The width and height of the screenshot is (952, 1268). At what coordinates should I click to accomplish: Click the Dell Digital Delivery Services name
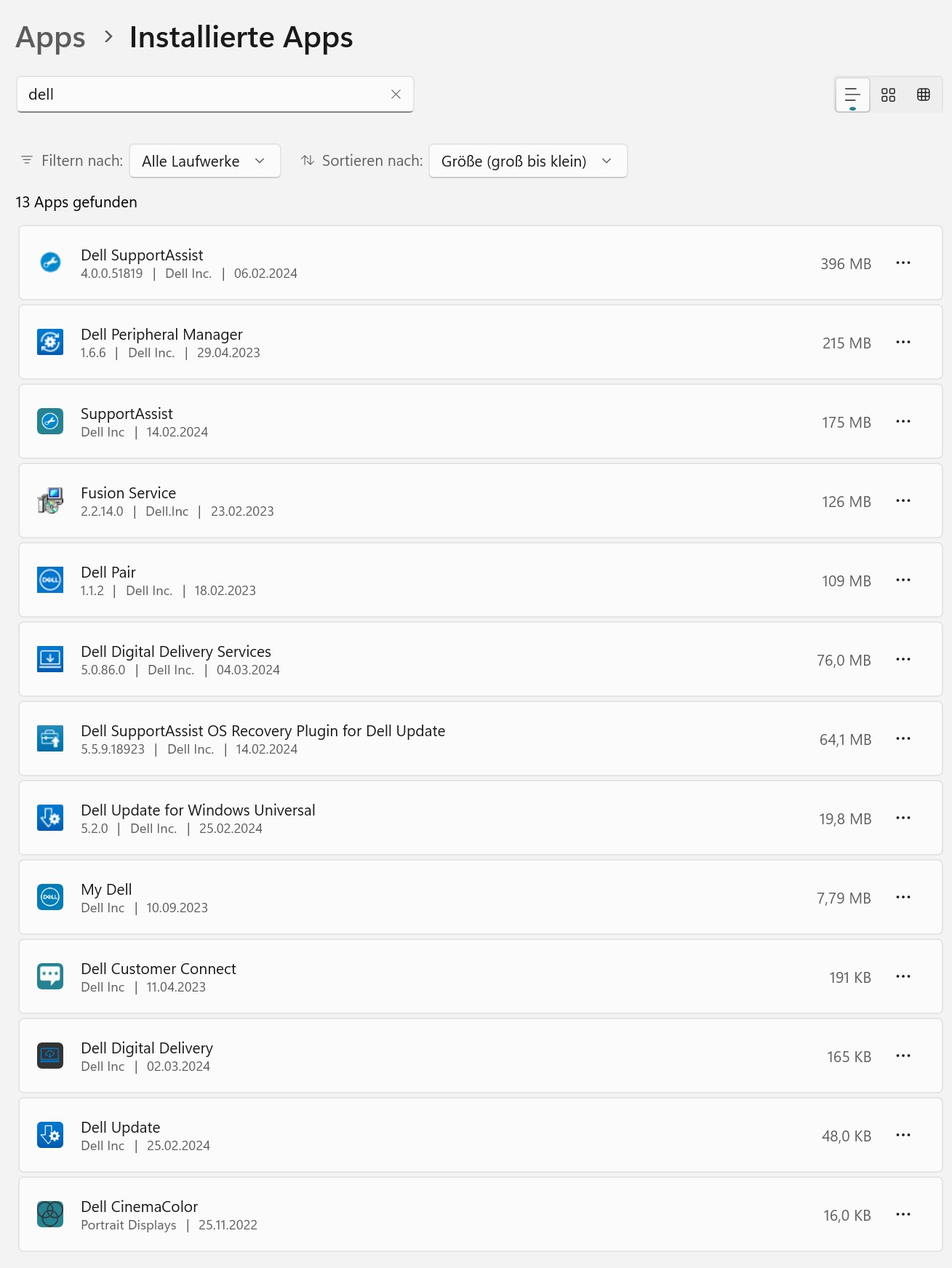tap(176, 652)
